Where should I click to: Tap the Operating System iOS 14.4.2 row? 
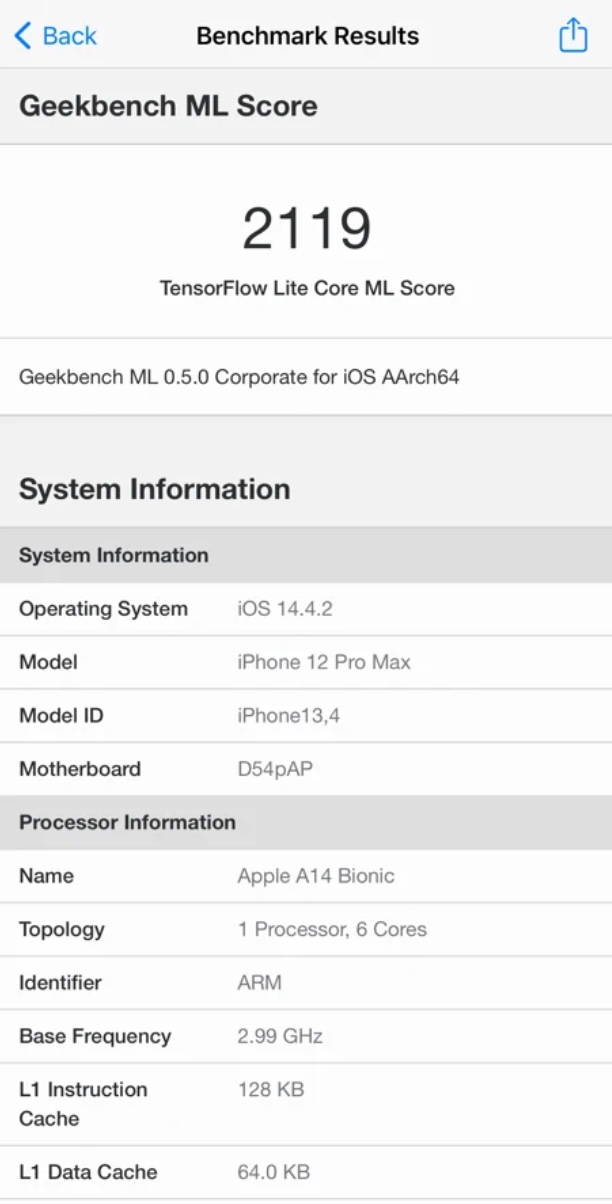click(x=306, y=609)
